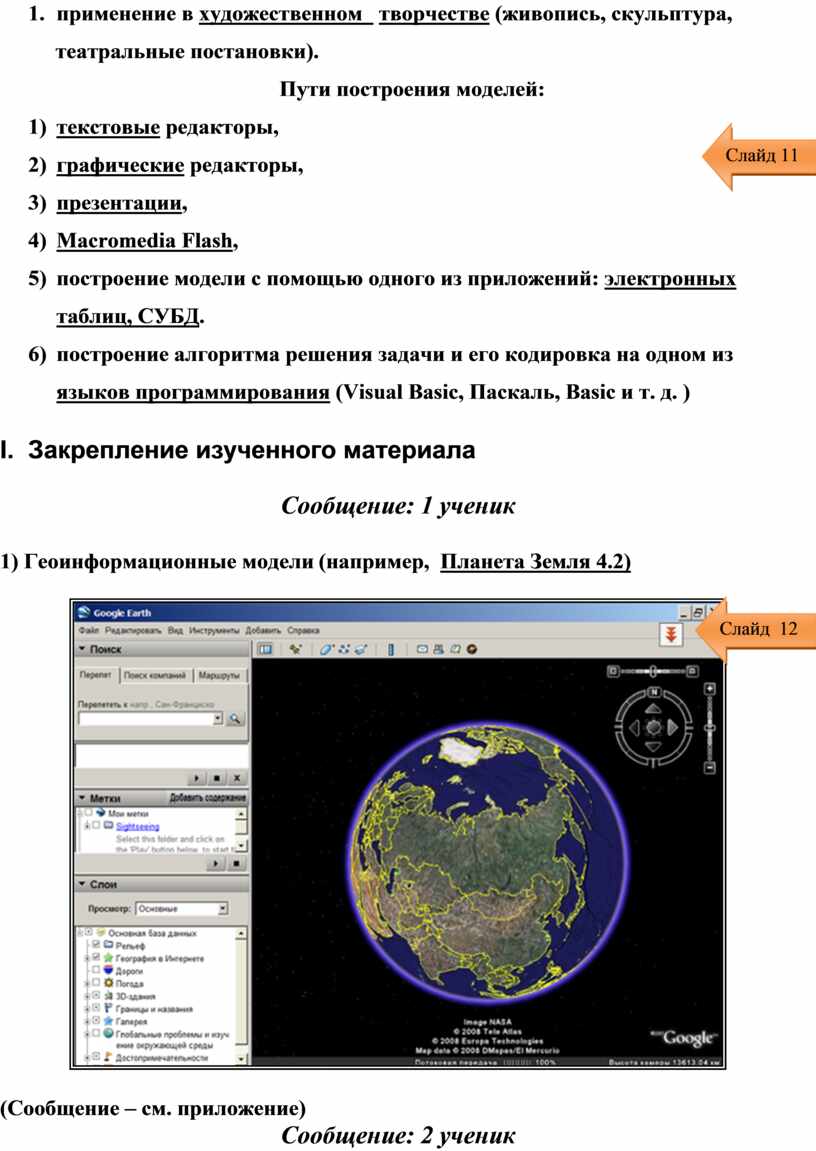Image resolution: width=816 pixels, height=1151 pixels.
Task: Toggle the Дороги layer checkbox
Action: click(96, 970)
